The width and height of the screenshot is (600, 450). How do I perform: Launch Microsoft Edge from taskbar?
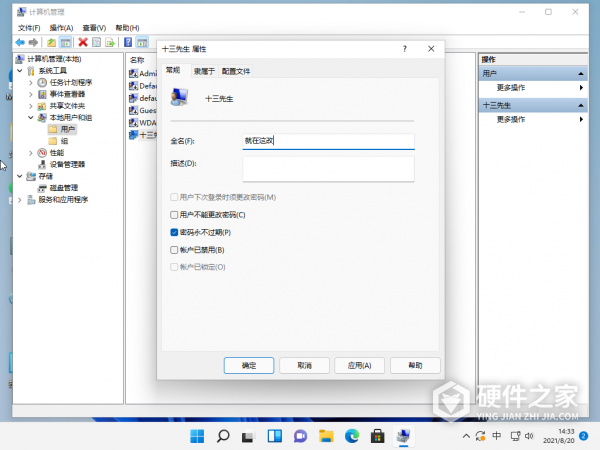352,436
